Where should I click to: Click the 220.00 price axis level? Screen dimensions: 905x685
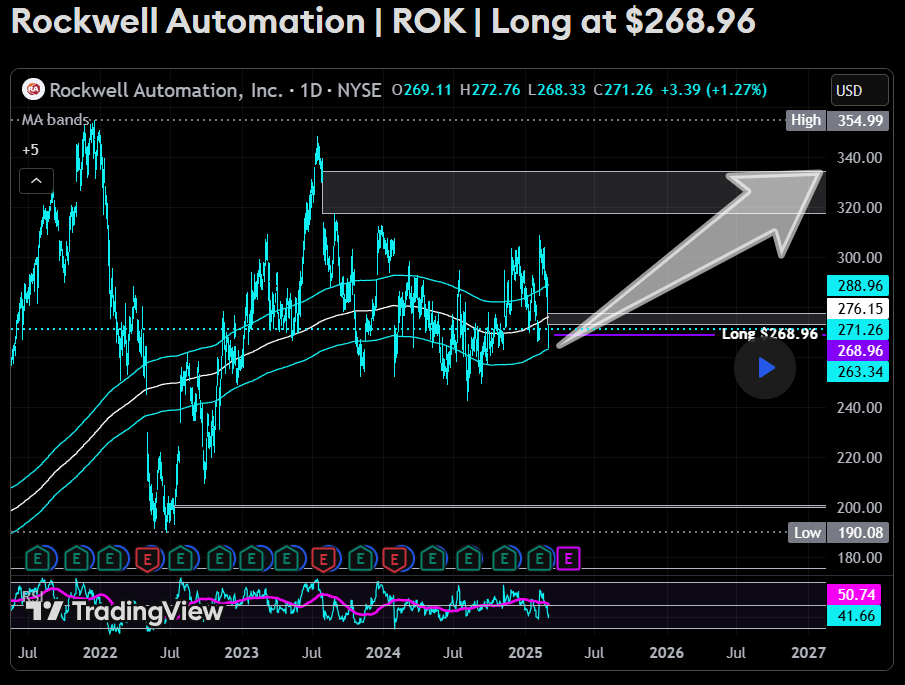(x=859, y=458)
